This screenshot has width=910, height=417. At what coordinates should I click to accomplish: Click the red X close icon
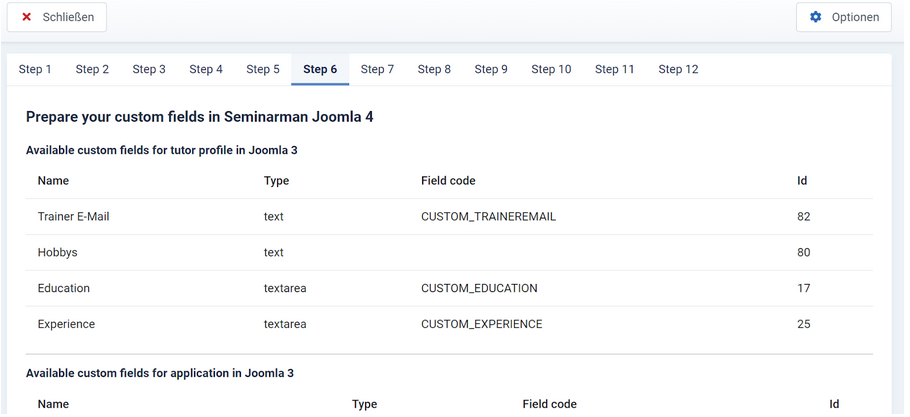pyautogui.click(x=27, y=17)
